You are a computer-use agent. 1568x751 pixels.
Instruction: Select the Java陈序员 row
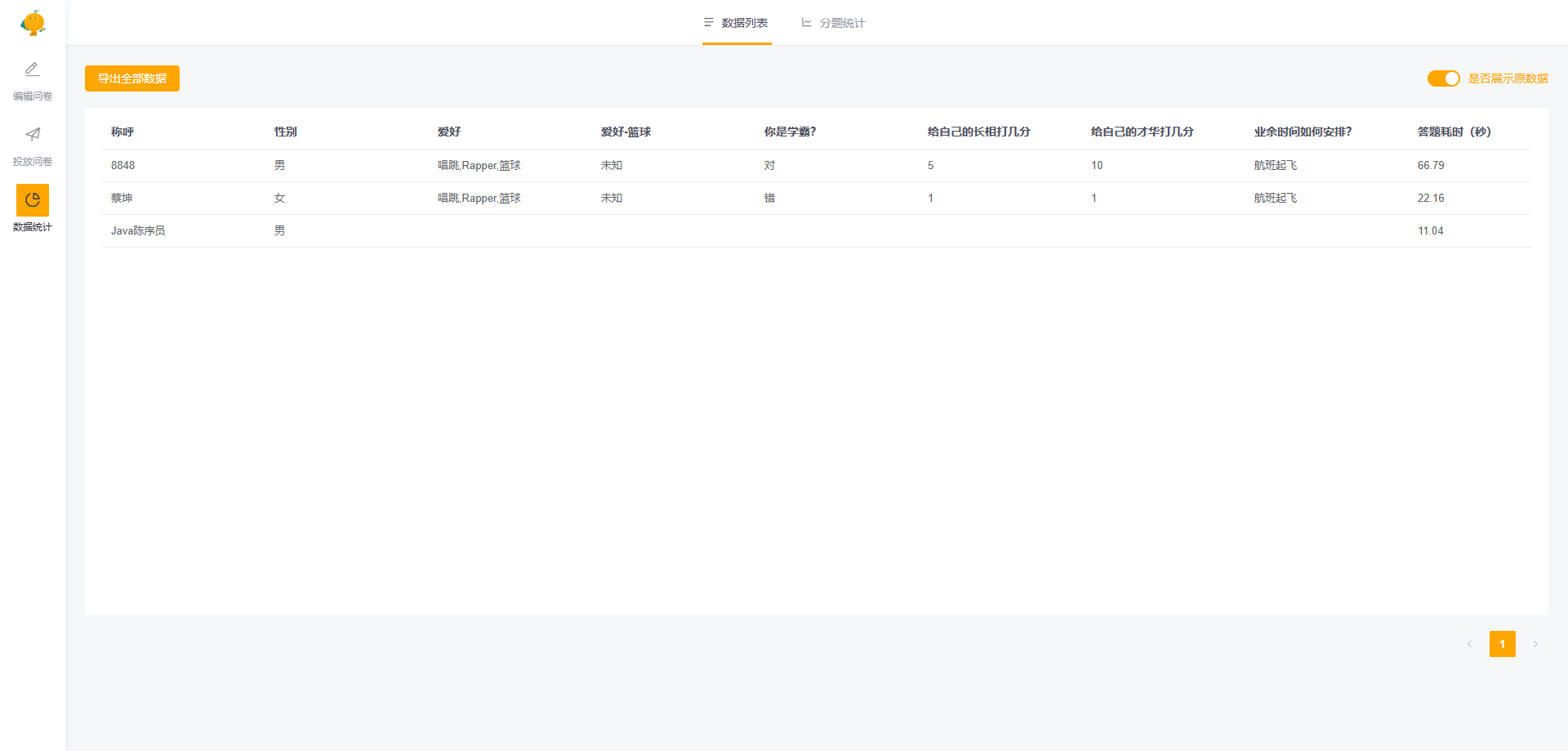[x=138, y=230]
